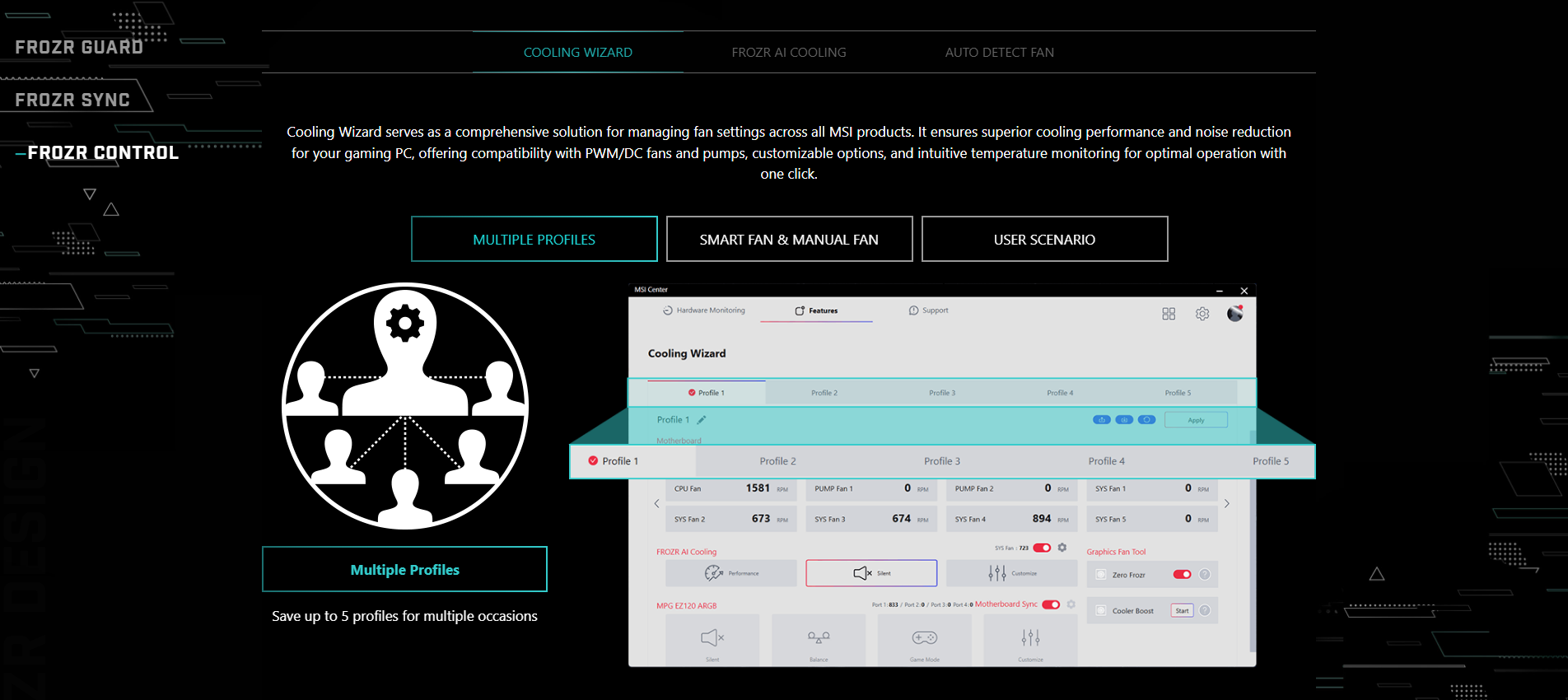Open the FROZR GUARD section link
This screenshot has height=700, width=1568.
click(79, 48)
